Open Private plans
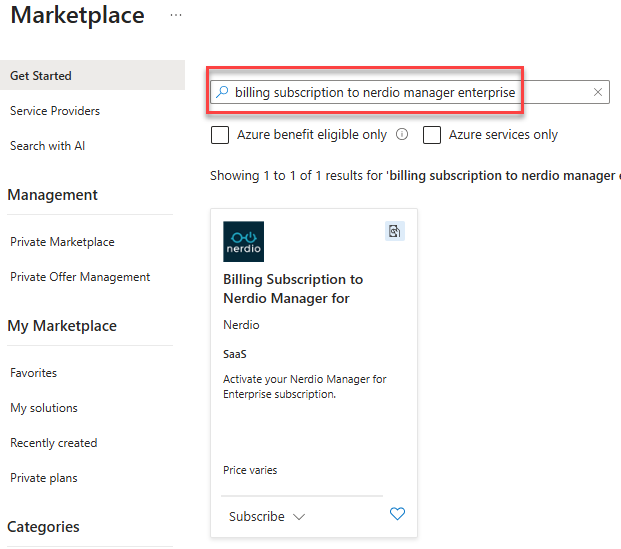Viewport: 621px width, 549px height. pos(44,478)
